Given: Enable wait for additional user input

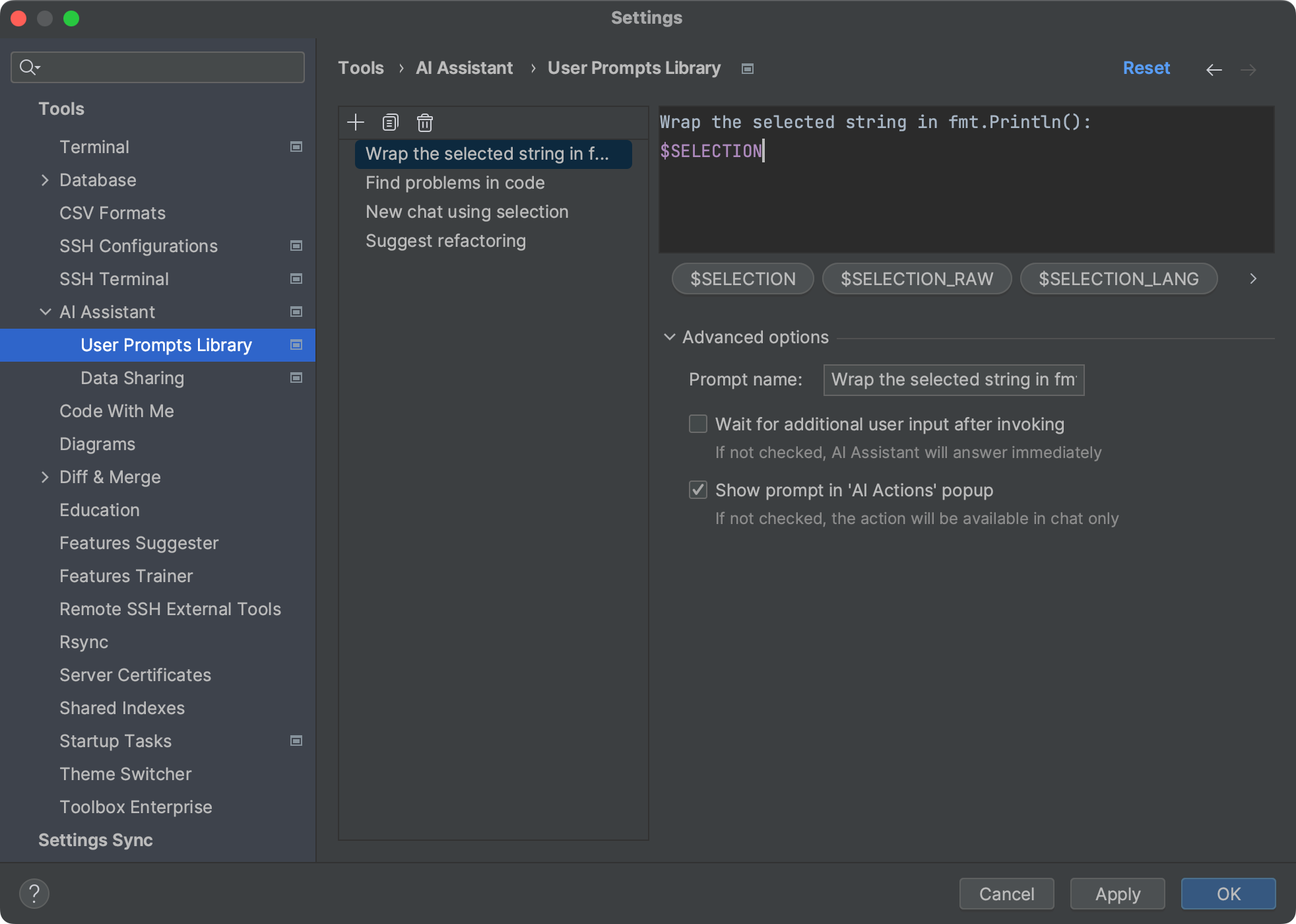Looking at the screenshot, I should coord(697,424).
